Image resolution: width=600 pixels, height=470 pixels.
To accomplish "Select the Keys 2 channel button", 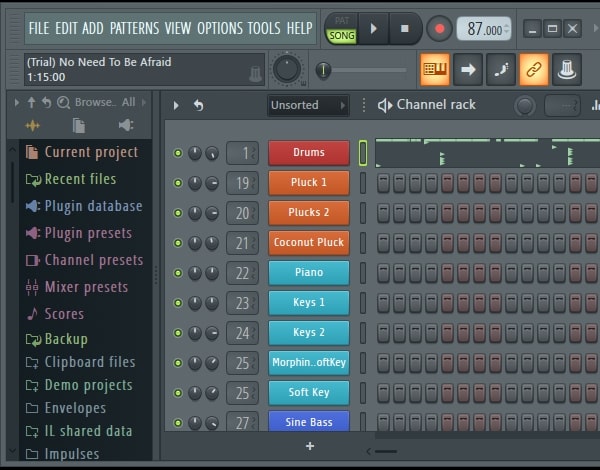I will [x=309, y=333].
